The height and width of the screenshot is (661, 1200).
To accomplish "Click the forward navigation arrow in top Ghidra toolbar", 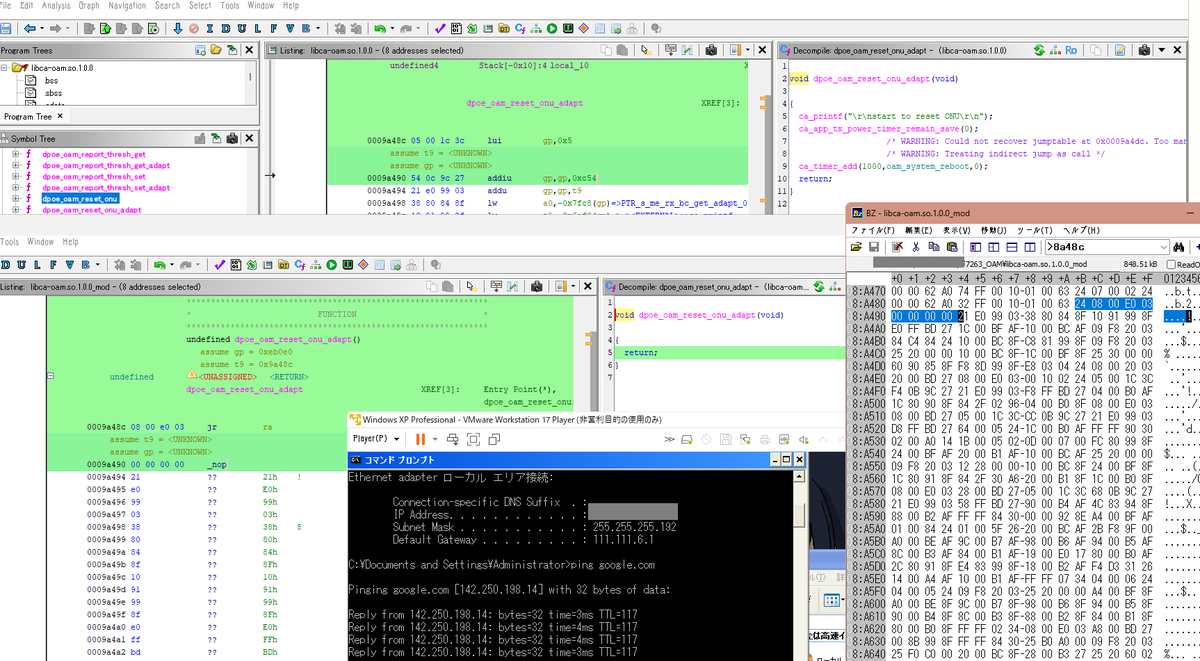I will pos(56,28).
